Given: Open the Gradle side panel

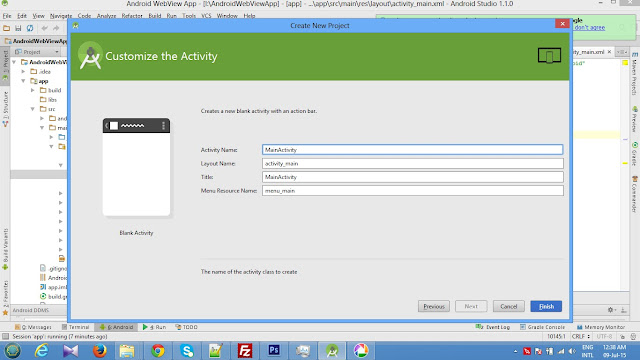Looking at the screenshot, I should (x=634, y=154).
